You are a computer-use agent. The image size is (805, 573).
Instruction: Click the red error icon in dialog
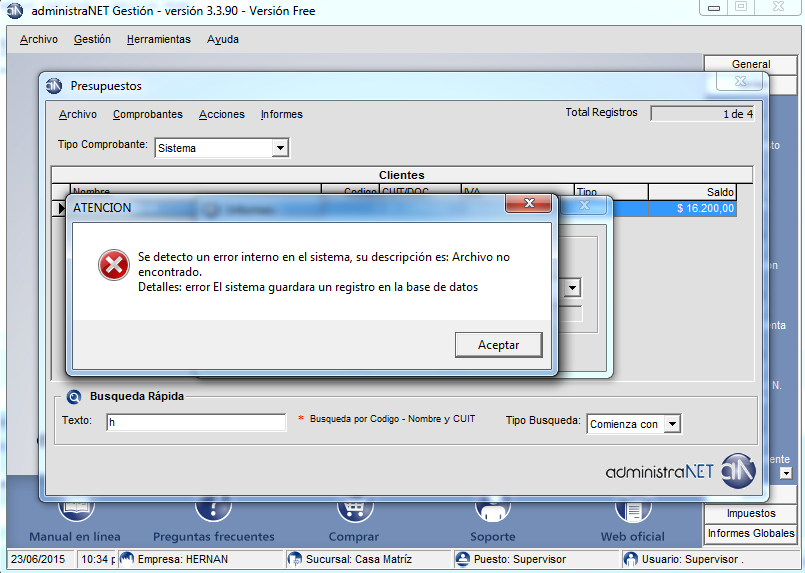click(113, 265)
